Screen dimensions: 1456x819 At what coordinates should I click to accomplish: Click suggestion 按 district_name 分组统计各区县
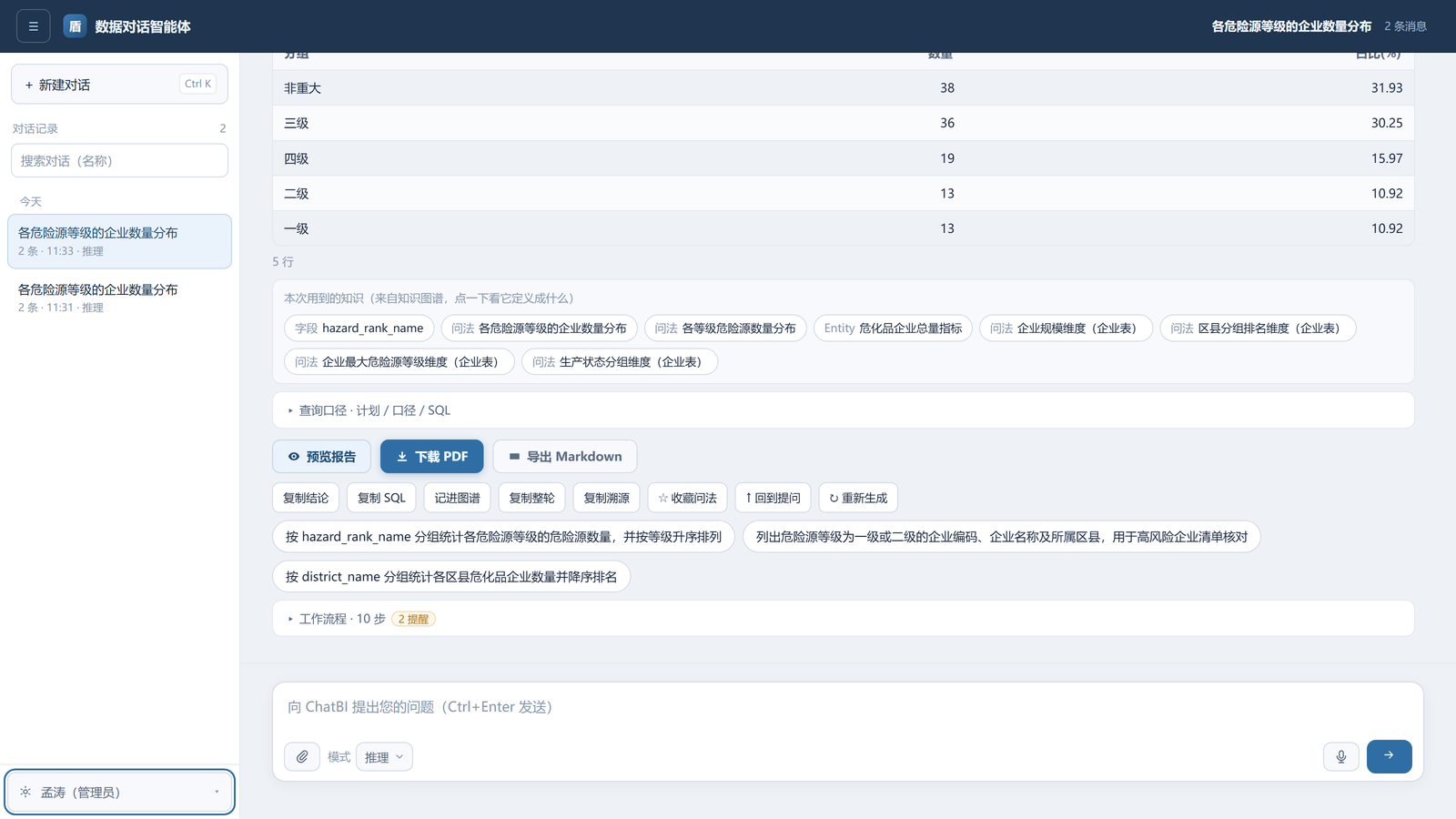click(451, 577)
